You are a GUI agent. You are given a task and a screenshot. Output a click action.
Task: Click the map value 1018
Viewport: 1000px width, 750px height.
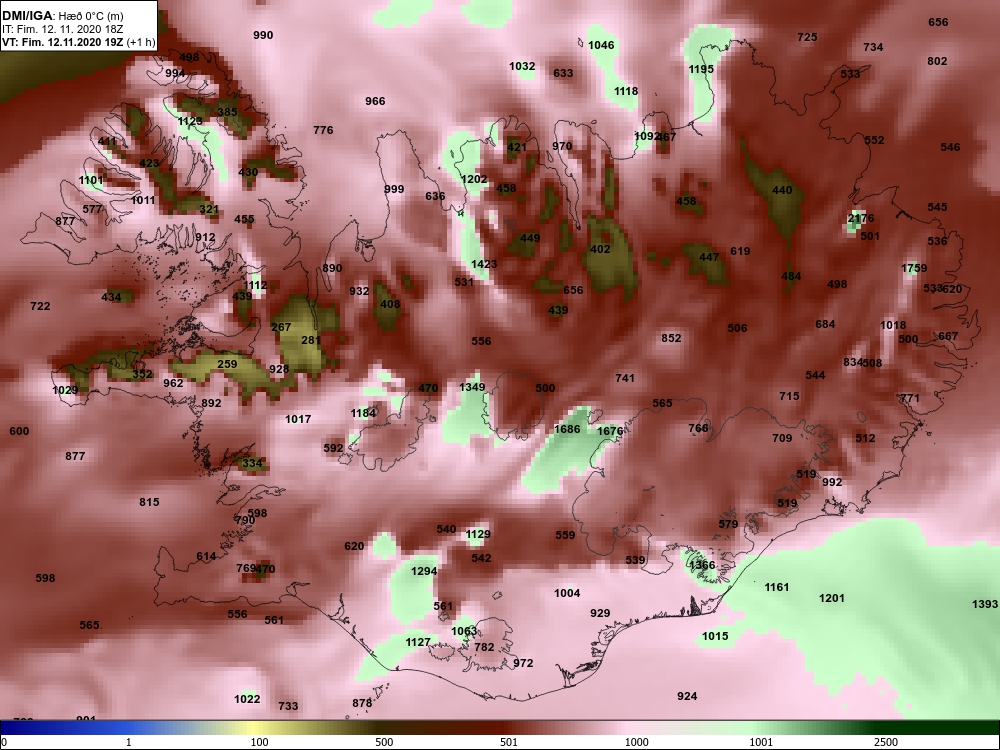(x=893, y=325)
